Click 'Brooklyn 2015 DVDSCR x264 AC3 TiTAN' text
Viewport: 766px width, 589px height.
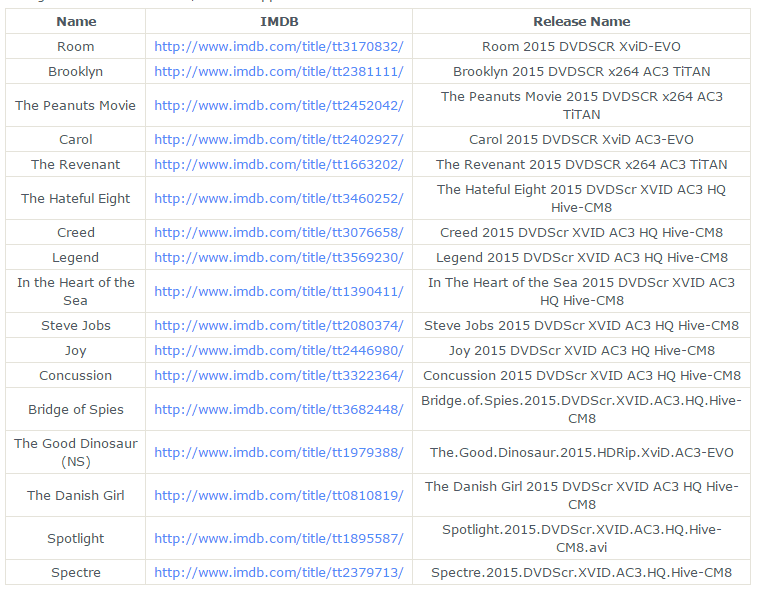pyautogui.click(x=581, y=71)
